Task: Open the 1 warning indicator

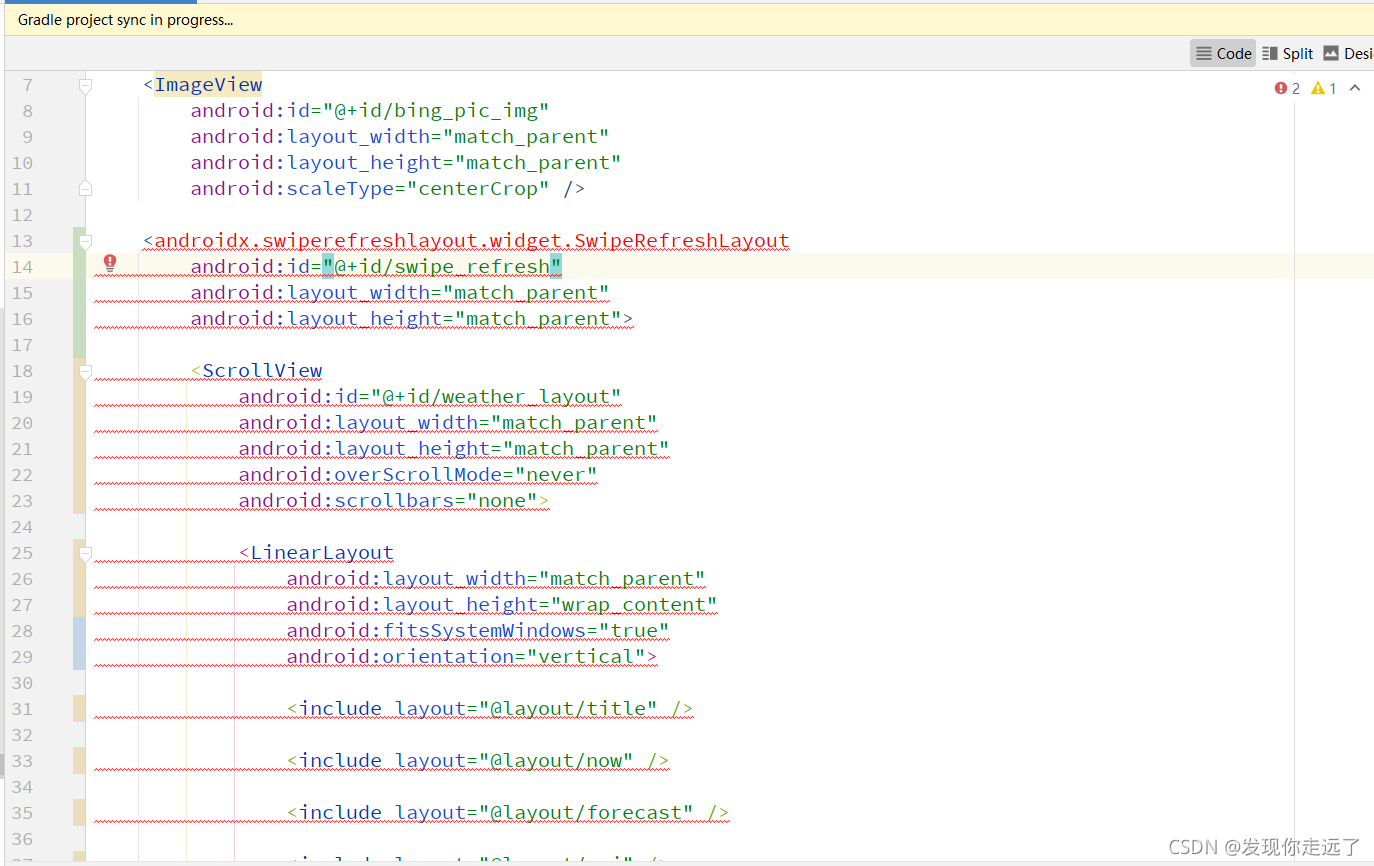Action: (x=1324, y=88)
